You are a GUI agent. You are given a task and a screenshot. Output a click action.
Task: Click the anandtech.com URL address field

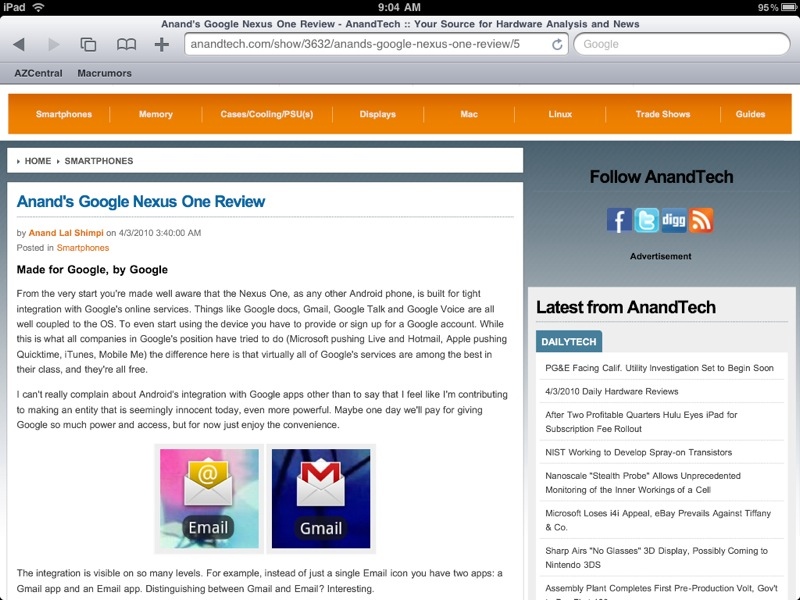376,44
